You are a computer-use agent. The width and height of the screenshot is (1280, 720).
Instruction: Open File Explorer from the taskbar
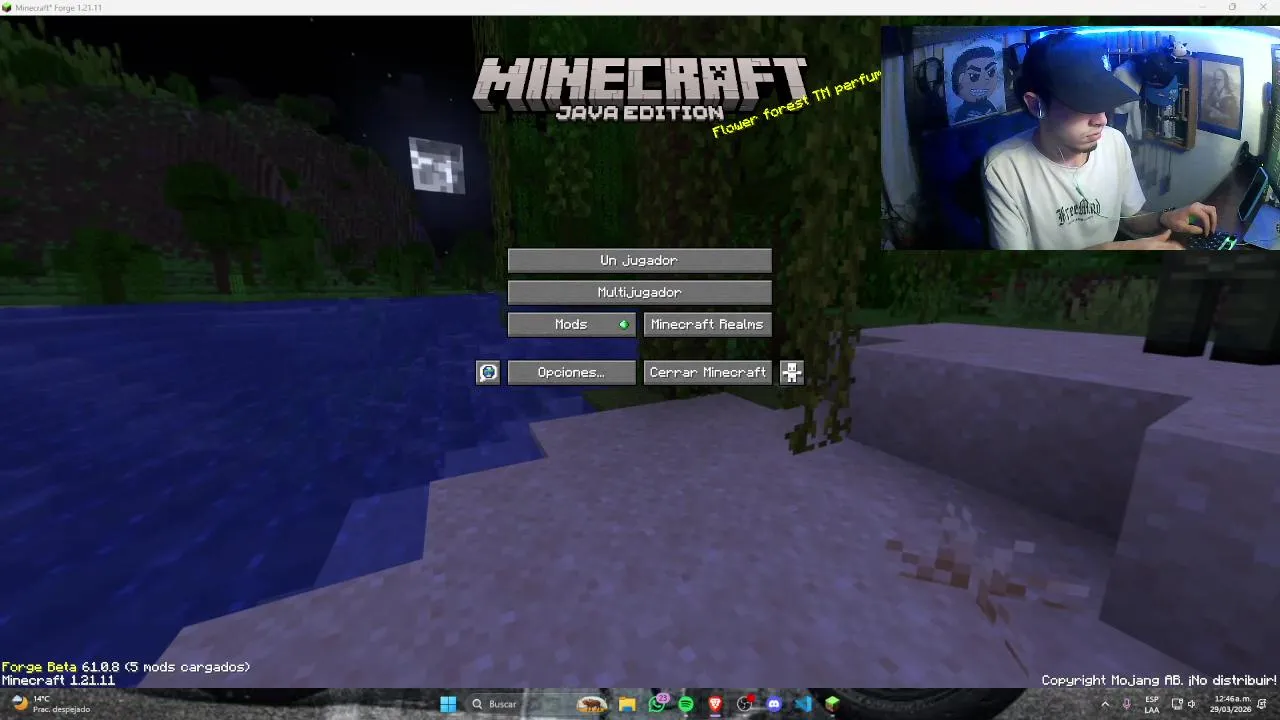[x=627, y=704]
